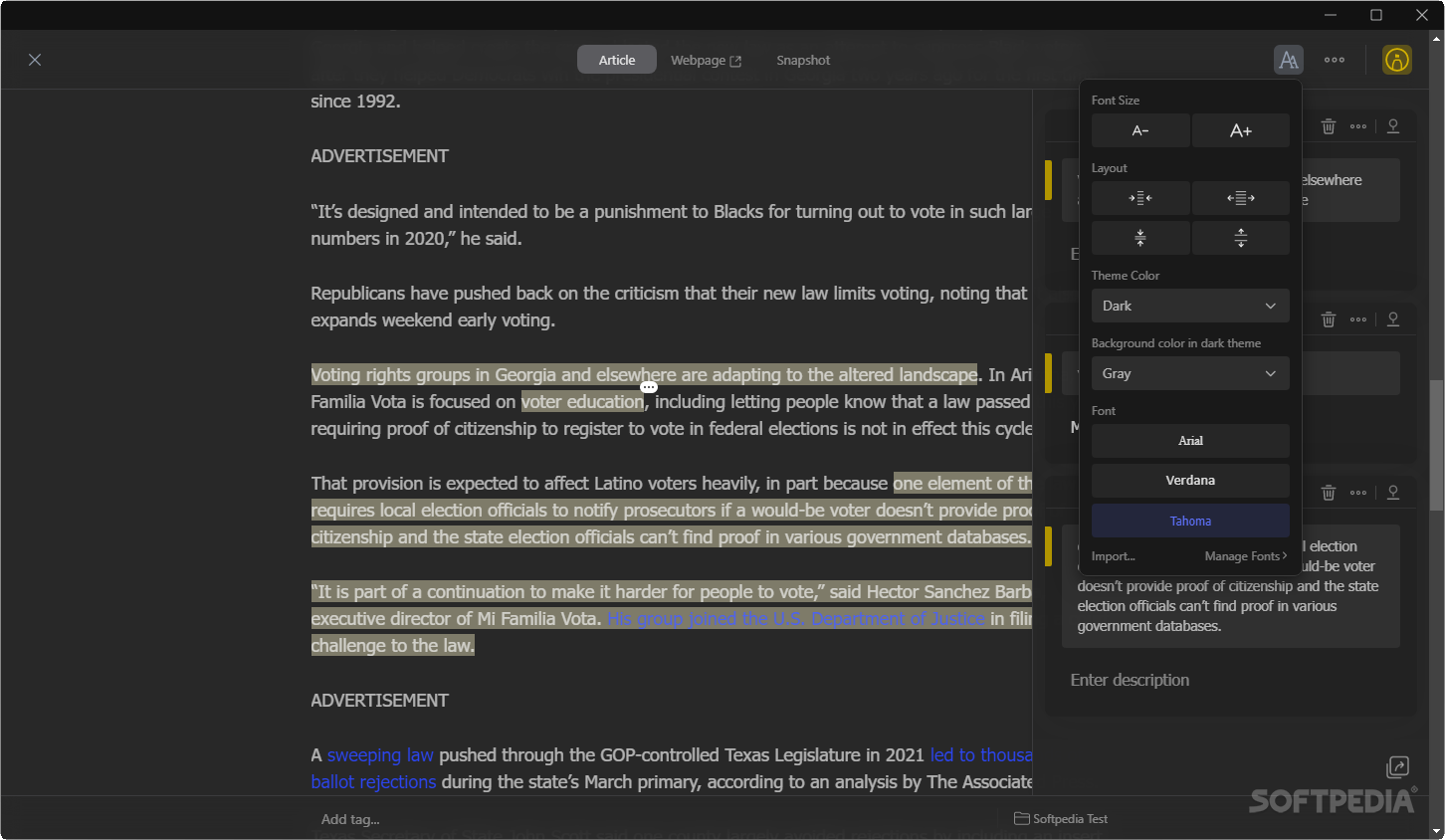Click the Add tag... field
1445x840 pixels.
pyautogui.click(x=350, y=819)
